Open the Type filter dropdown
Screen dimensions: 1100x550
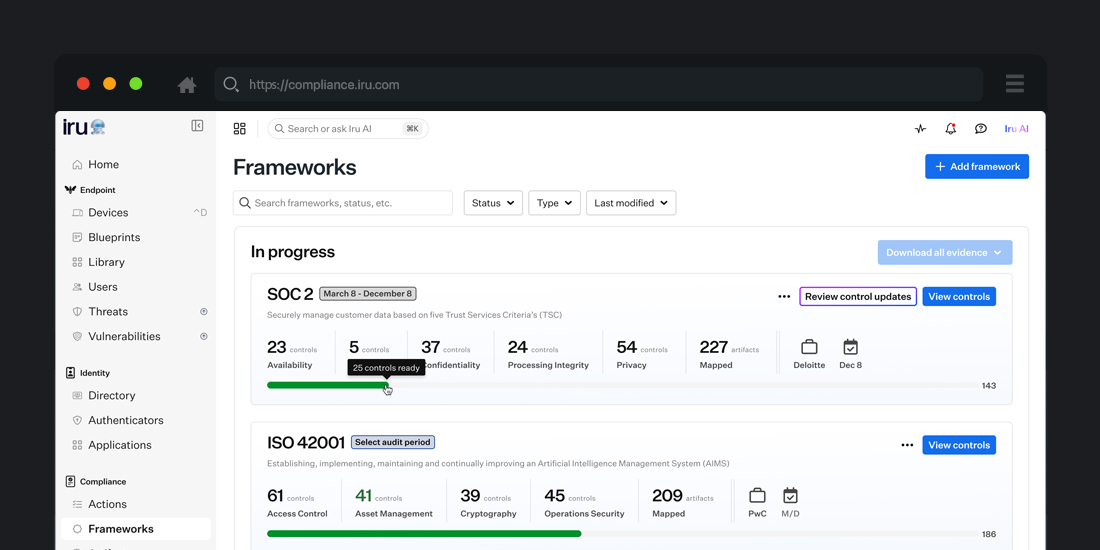pos(554,203)
